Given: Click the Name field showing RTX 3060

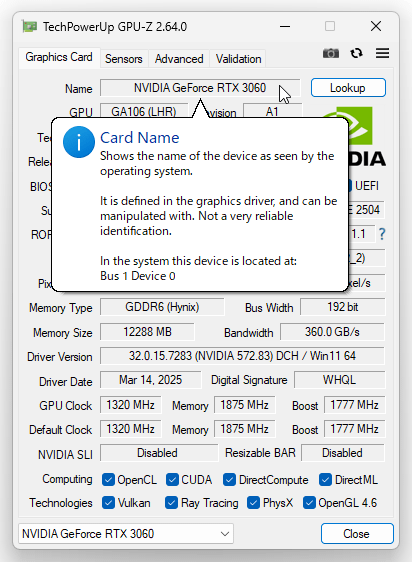Looking at the screenshot, I should point(200,88).
